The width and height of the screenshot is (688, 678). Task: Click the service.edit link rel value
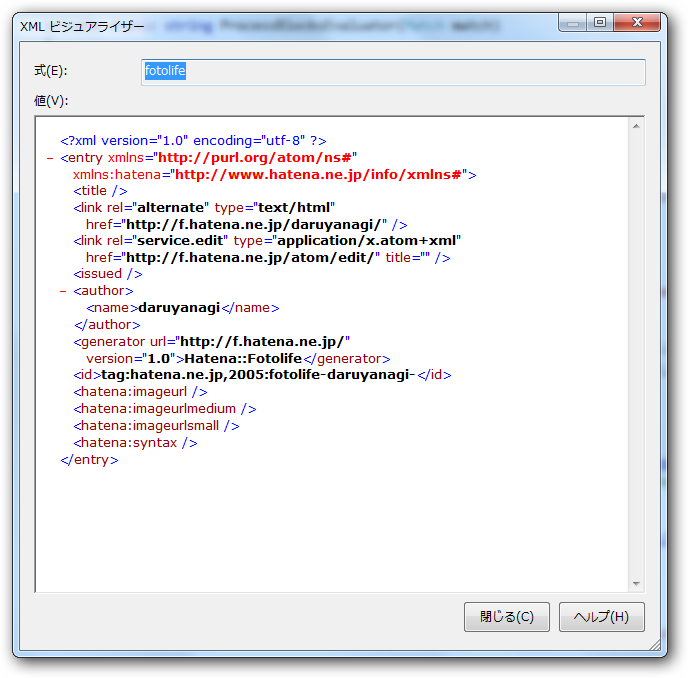[x=180, y=241]
